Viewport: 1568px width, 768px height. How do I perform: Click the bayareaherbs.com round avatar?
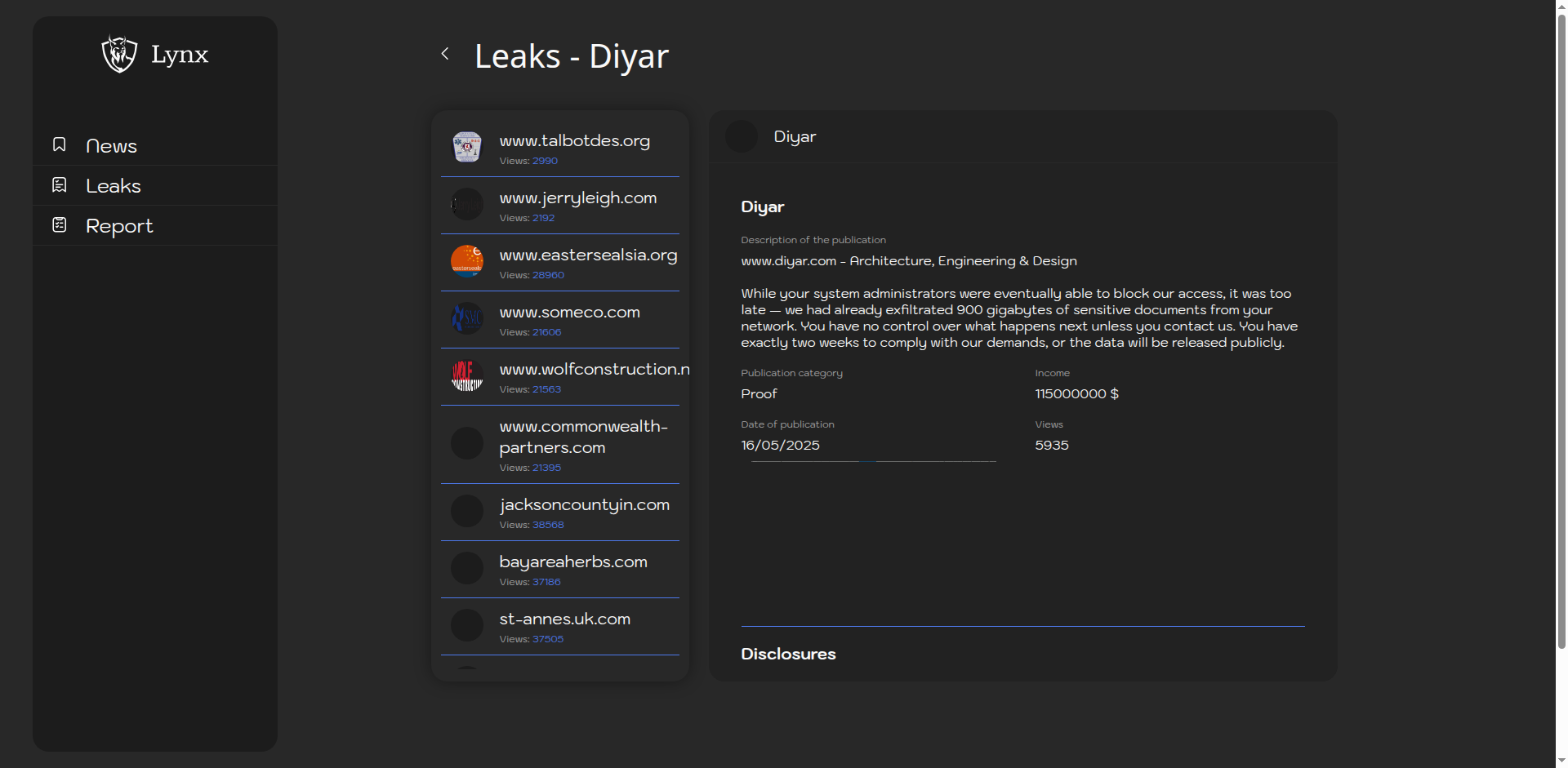pos(467,568)
